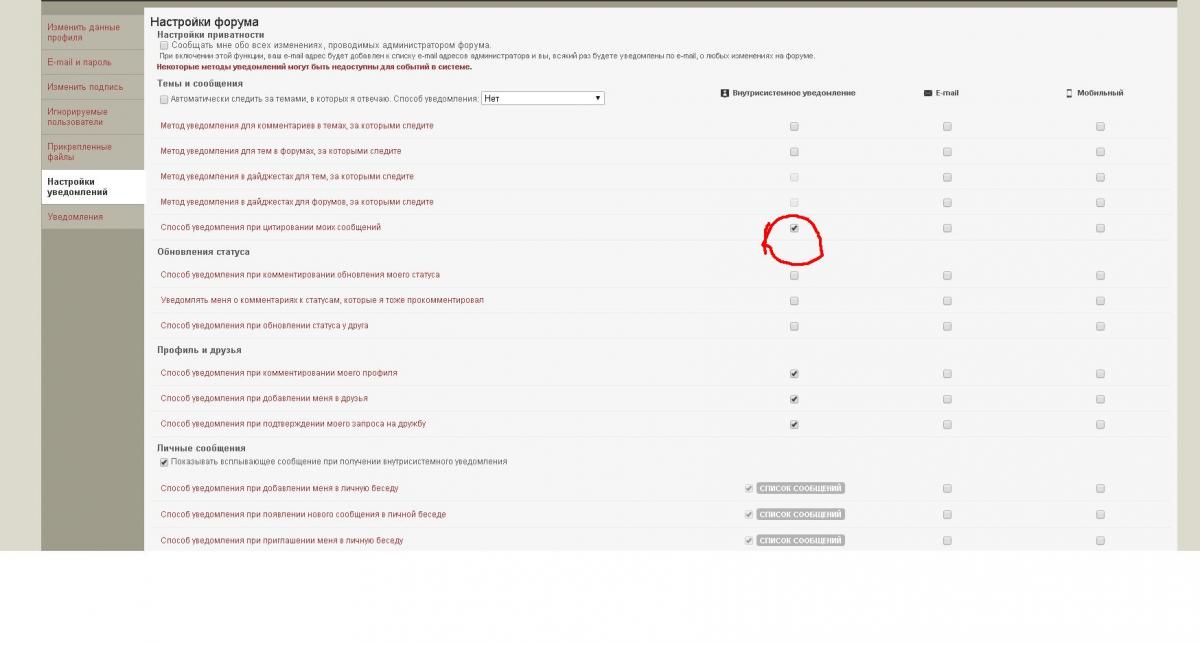This screenshot has width=1200, height=645.
Task: Enable inline notification for statuses I also commented
Action: point(794,301)
